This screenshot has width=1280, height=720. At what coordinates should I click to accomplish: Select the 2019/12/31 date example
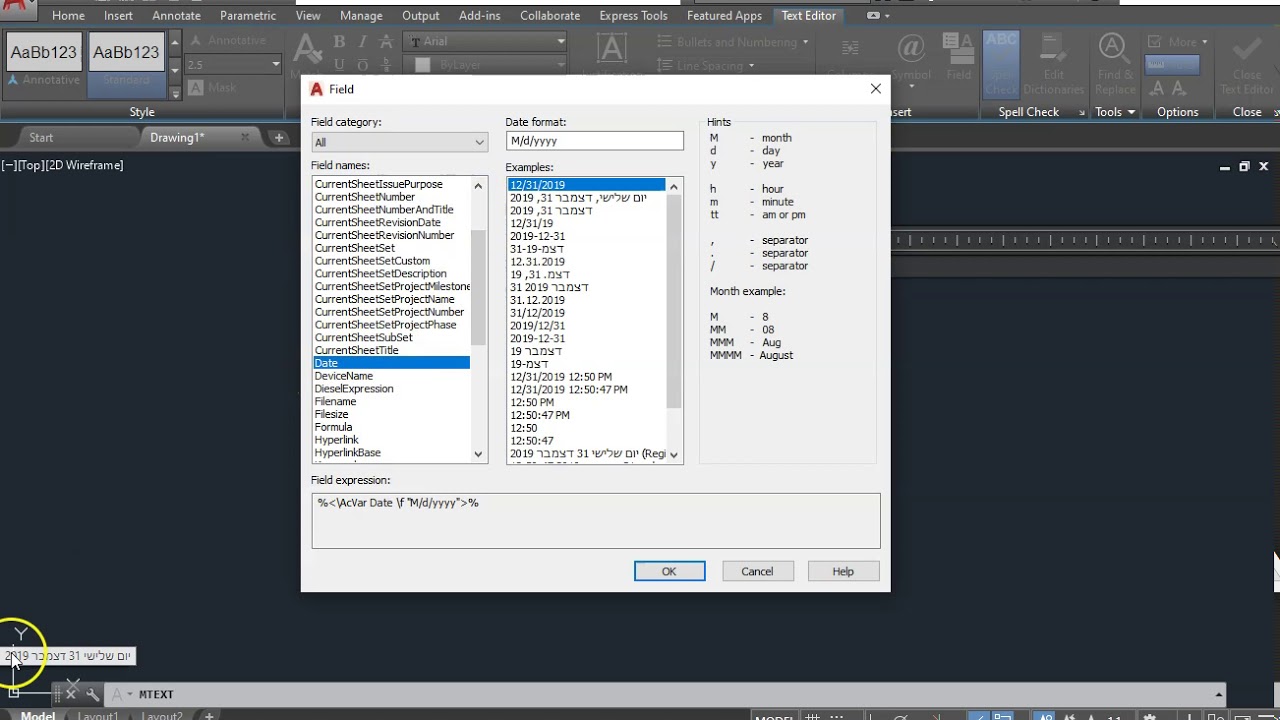click(x=537, y=326)
